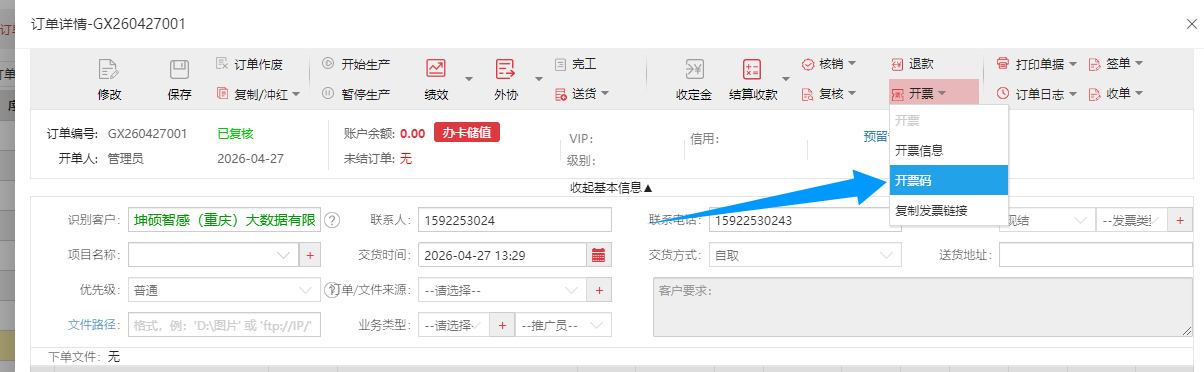Click the order number GX260427001 text

(x=147, y=133)
